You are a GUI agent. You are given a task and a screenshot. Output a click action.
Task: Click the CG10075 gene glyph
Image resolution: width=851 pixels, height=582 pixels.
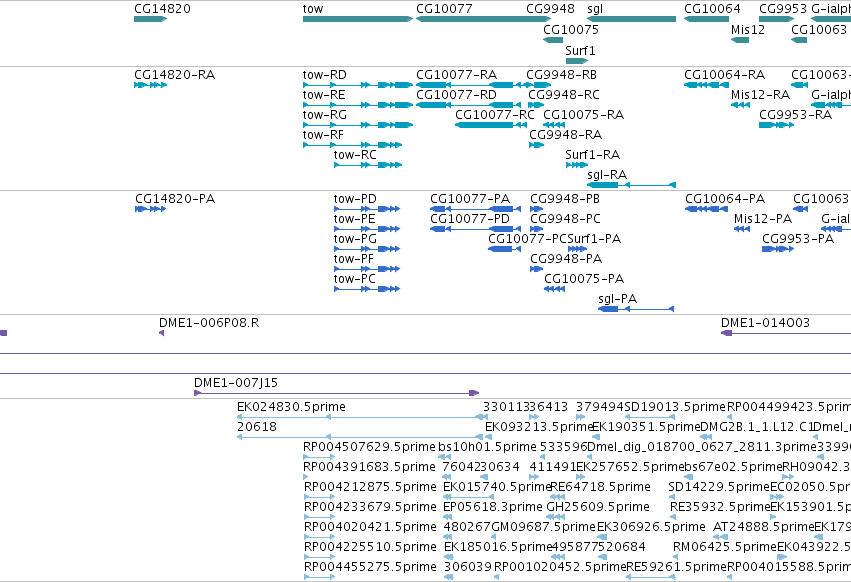click(x=553, y=40)
